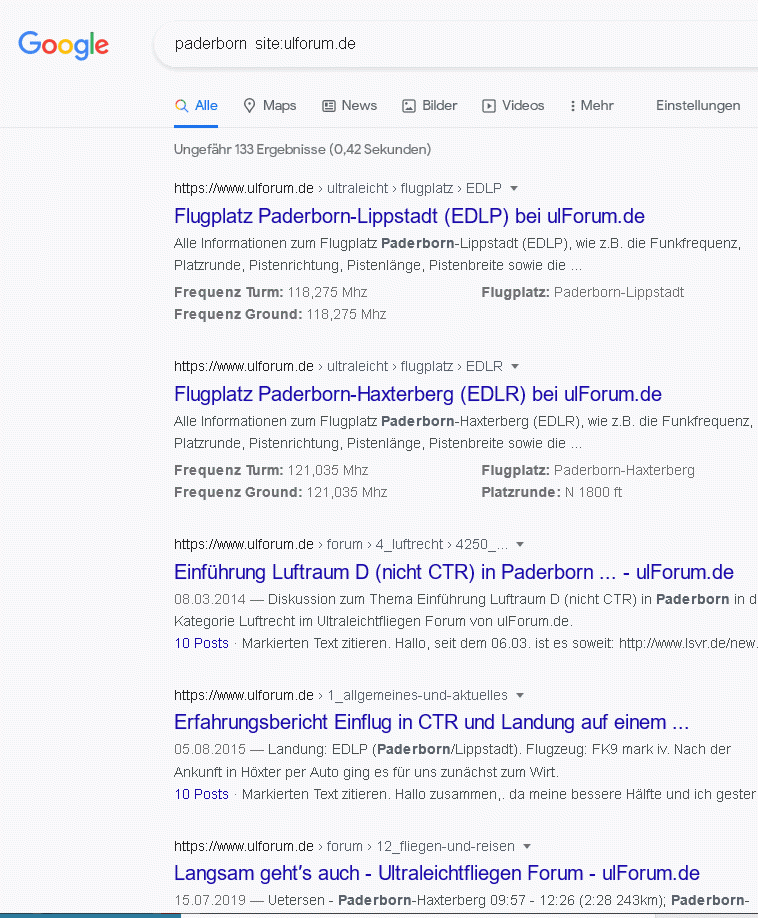Click '10 Posts' link under Luftraum D result
Viewport: 758px width, 918px height.
[201, 643]
